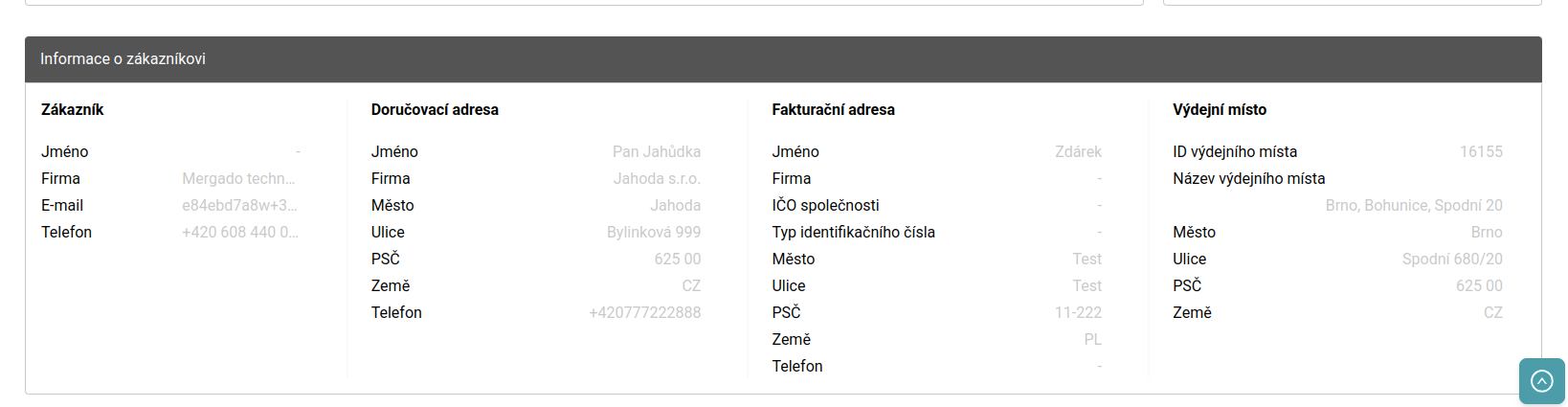Click pickup street 'Spodní 680/20'
1568x407 pixels.
coord(1452,259)
